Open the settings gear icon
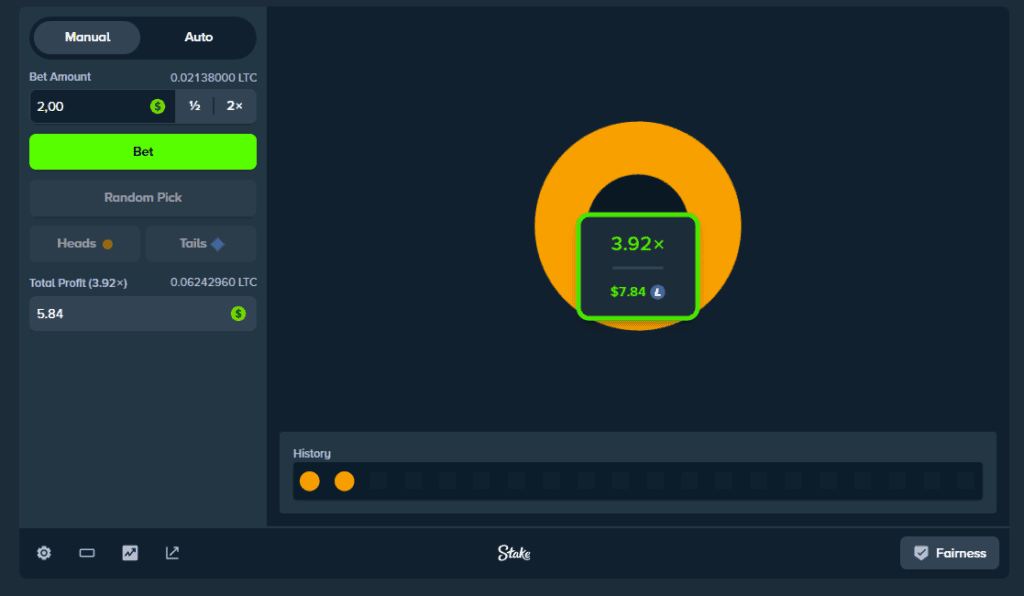1024x596 pixels. [44, 553]
